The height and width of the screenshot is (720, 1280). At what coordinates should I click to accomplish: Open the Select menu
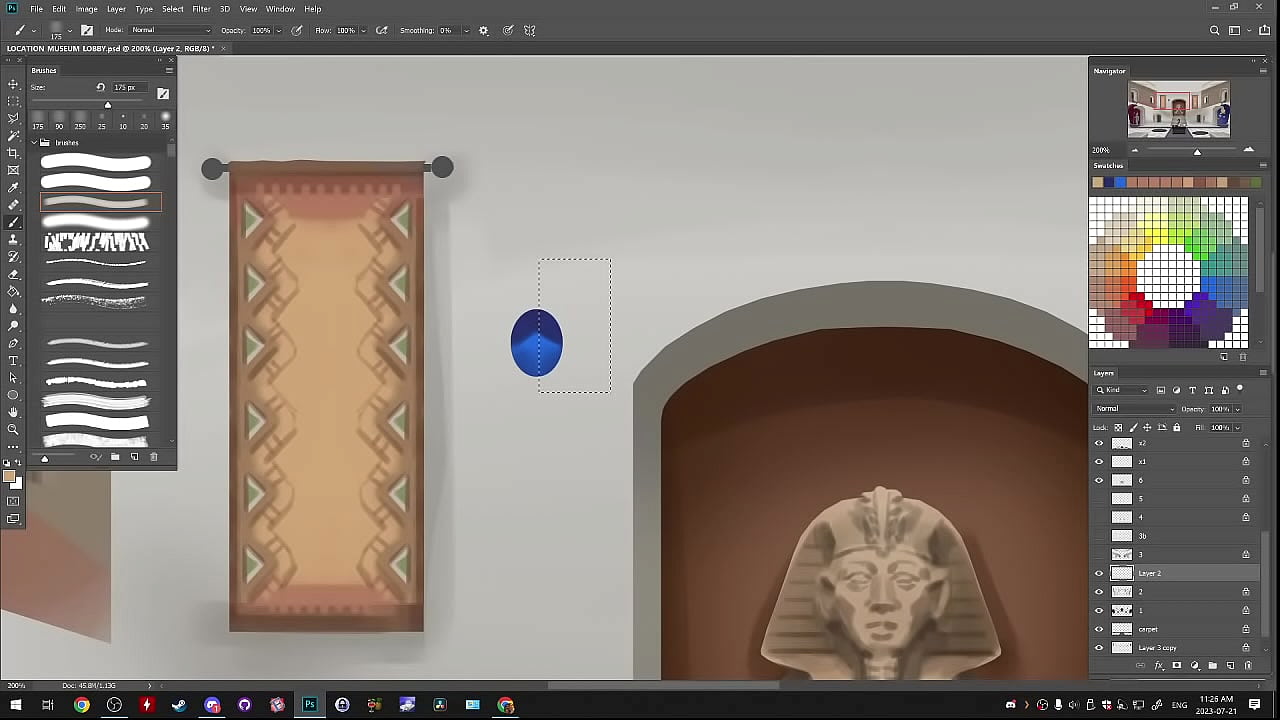[x=173, y=9]
